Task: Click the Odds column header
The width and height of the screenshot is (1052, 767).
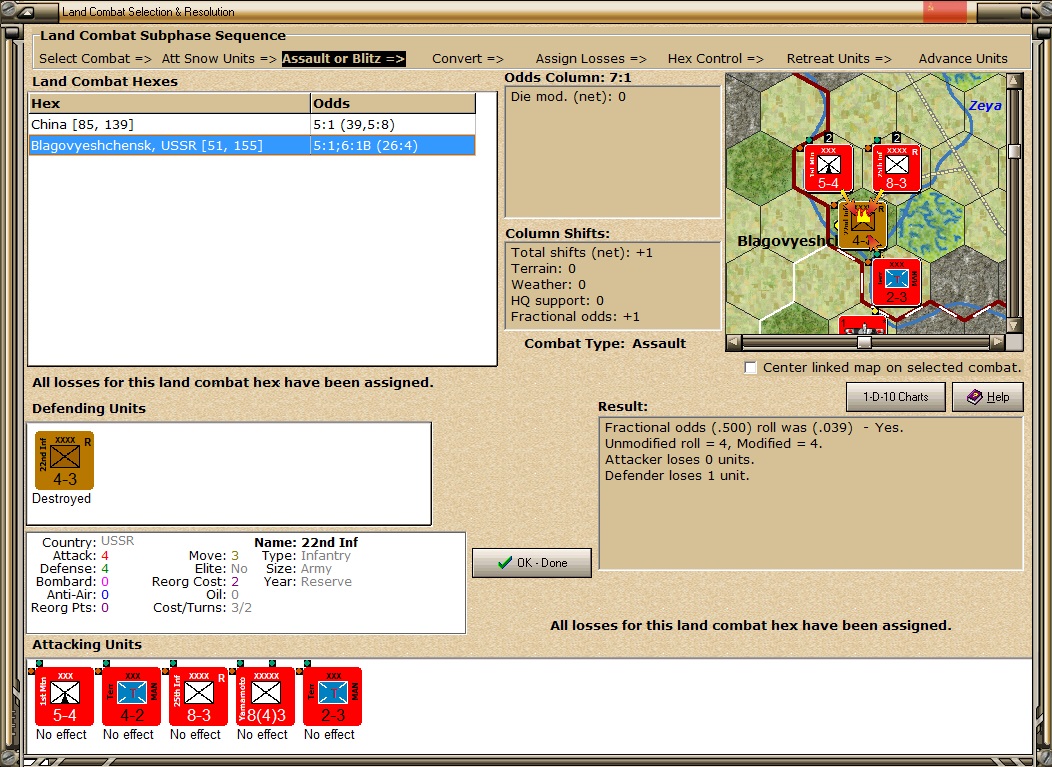Action: 392,103
